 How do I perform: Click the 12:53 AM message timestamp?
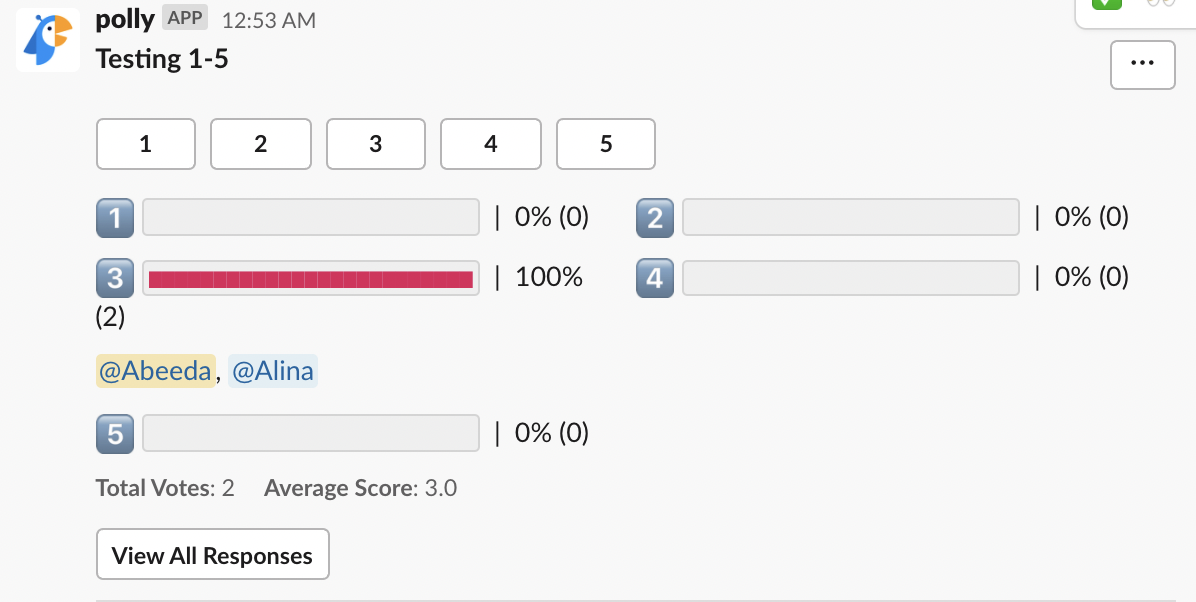[x=268, y=21]
